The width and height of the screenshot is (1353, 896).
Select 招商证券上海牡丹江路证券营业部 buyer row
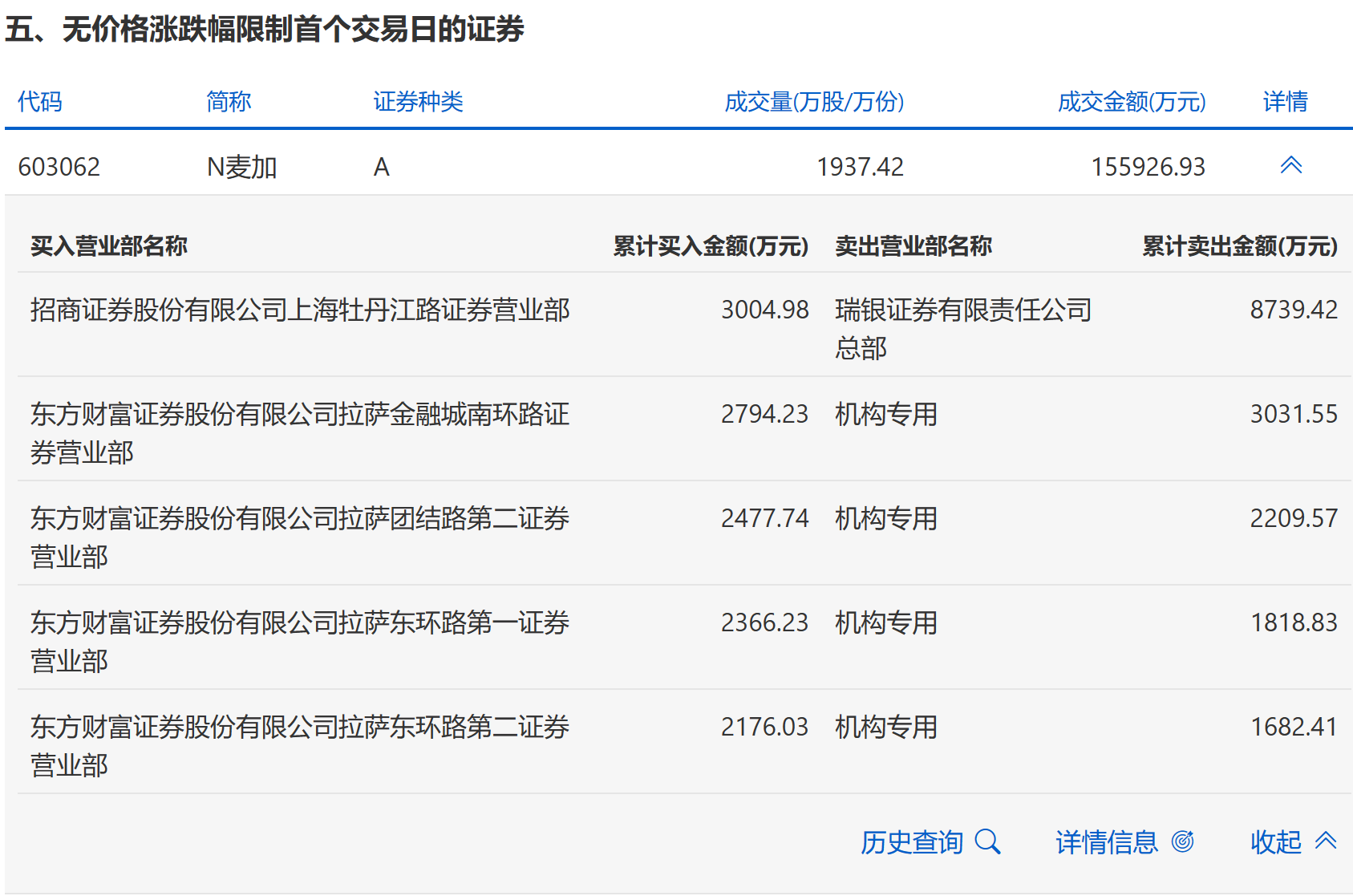pos(300,310)
